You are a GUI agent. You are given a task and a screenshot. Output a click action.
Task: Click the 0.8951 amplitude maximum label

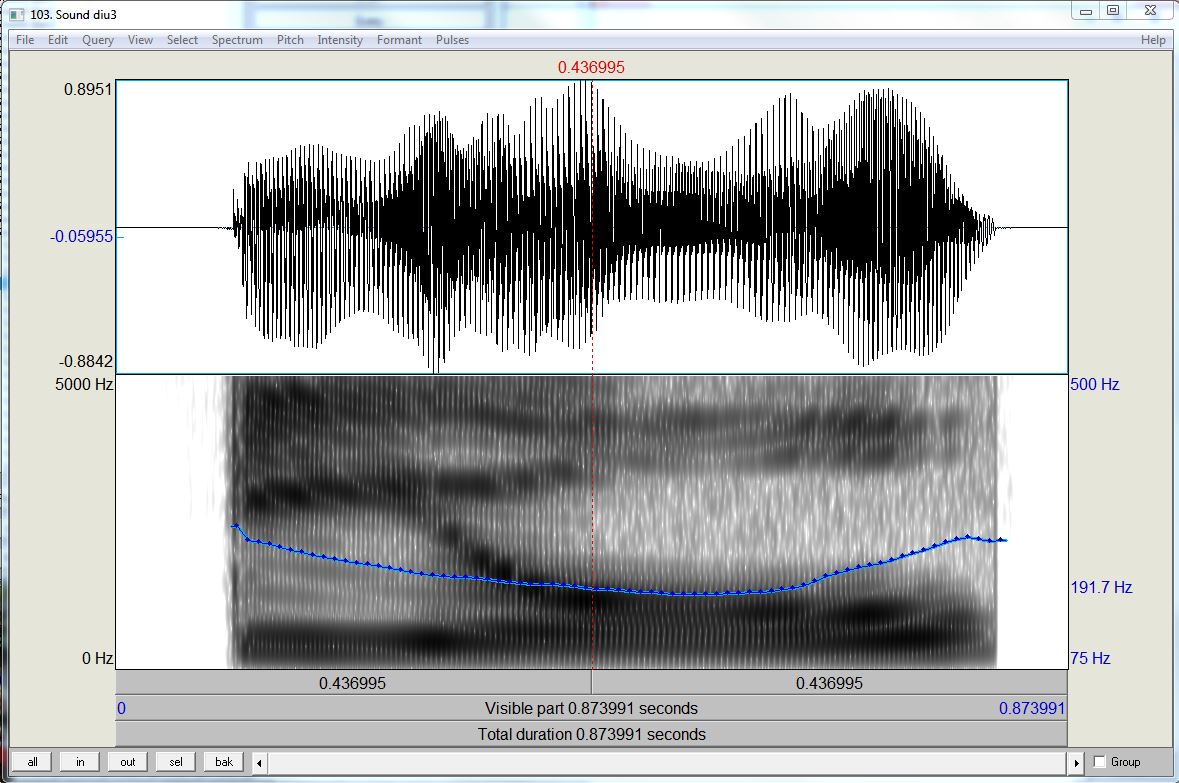(x=88, y=90)
